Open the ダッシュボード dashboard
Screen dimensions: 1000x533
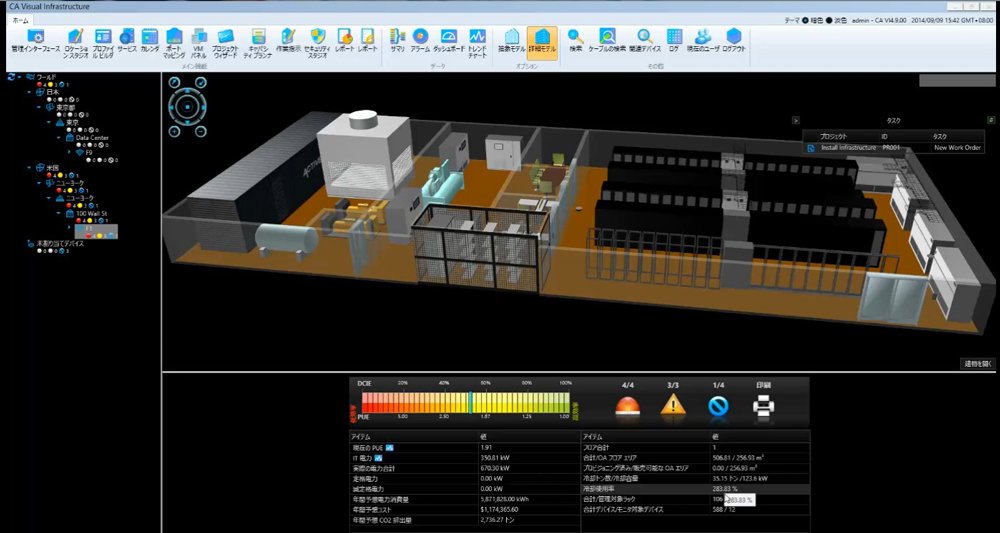tap(449, 40)
